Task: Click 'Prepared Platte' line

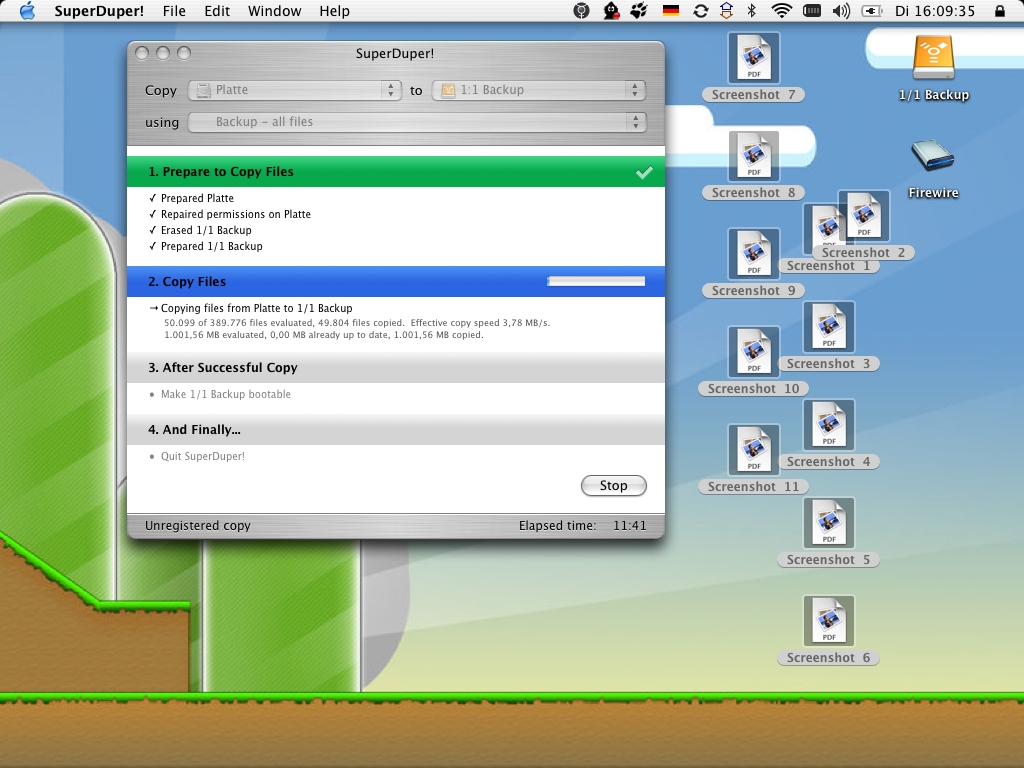Action: tap(197, 198)
